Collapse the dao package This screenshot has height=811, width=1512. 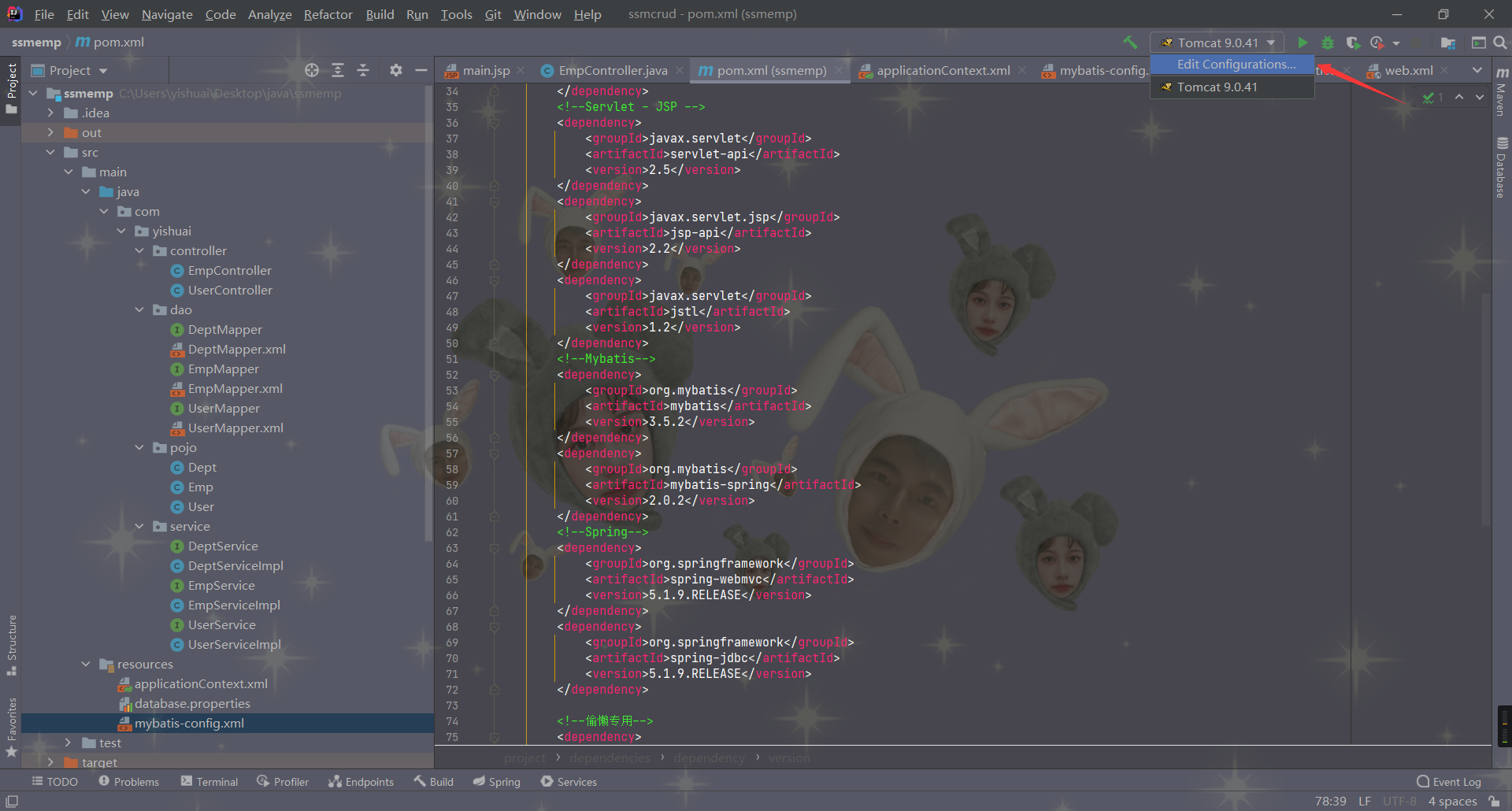point(139,309)
